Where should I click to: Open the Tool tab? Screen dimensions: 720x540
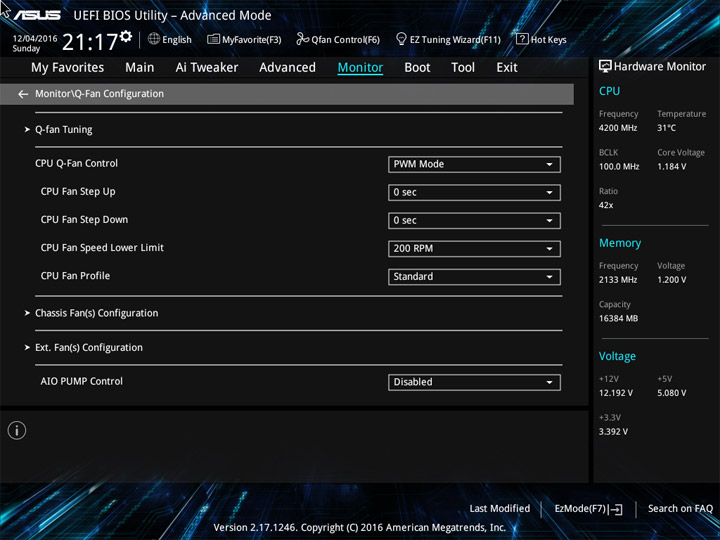(x=463, y=68)
